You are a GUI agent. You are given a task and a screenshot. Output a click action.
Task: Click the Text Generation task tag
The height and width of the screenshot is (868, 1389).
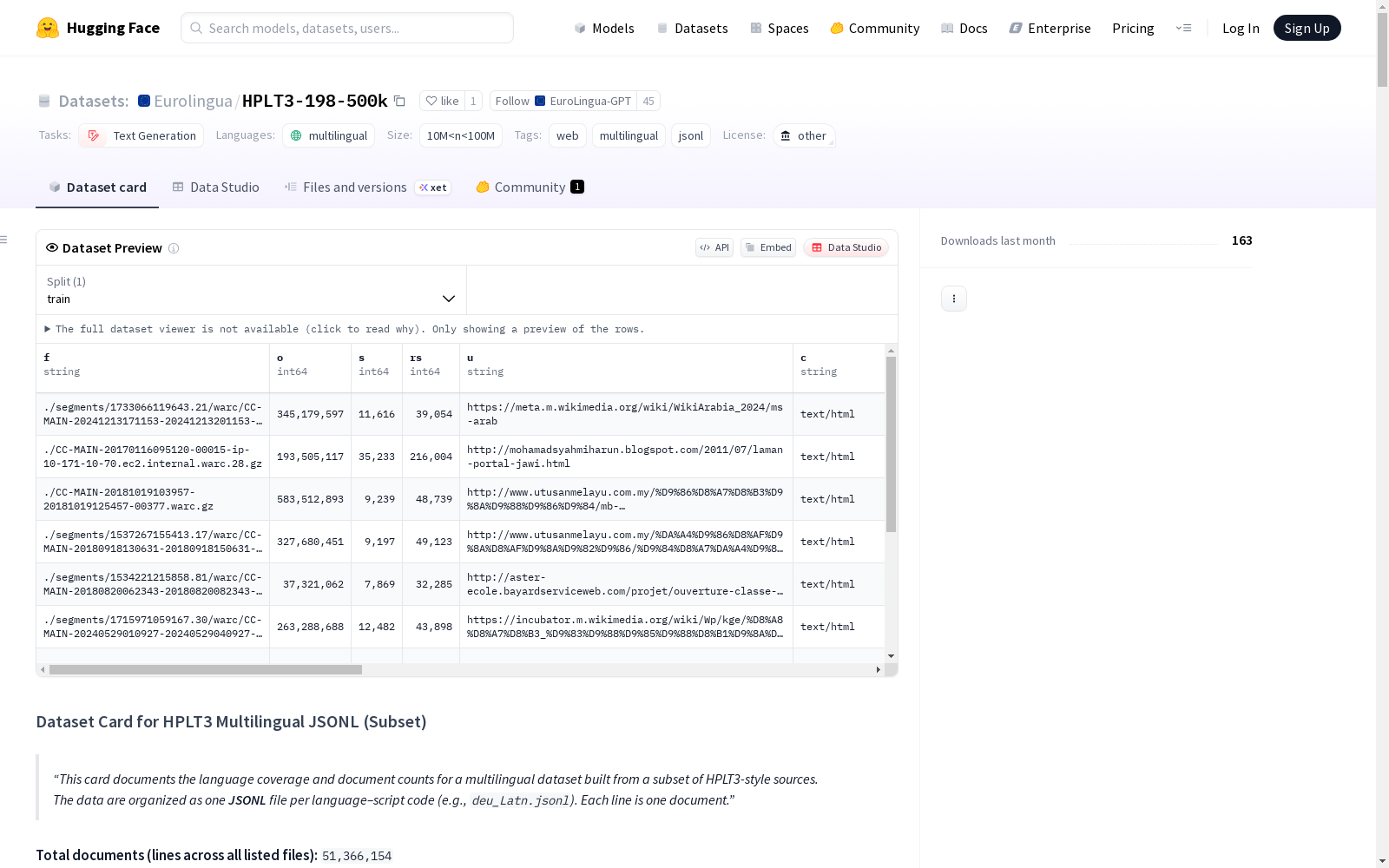pos(142,135)
